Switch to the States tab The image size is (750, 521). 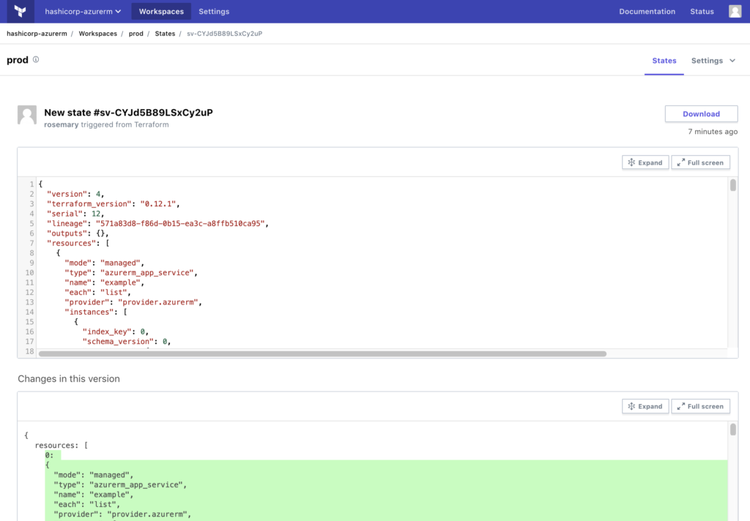pyautogui.click(x=664, y=61)
